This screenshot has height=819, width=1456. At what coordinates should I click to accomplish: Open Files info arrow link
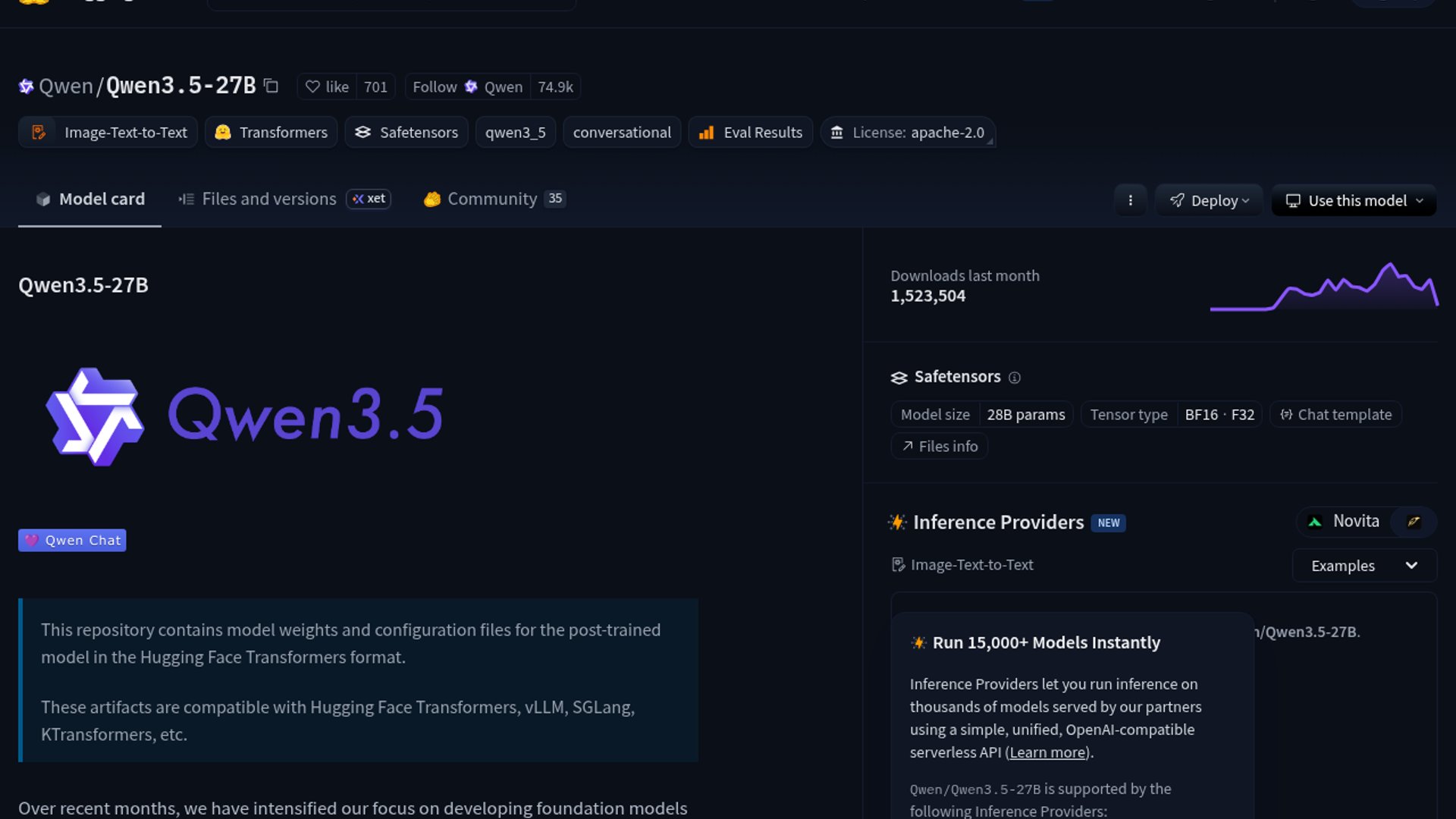point(940,447)
